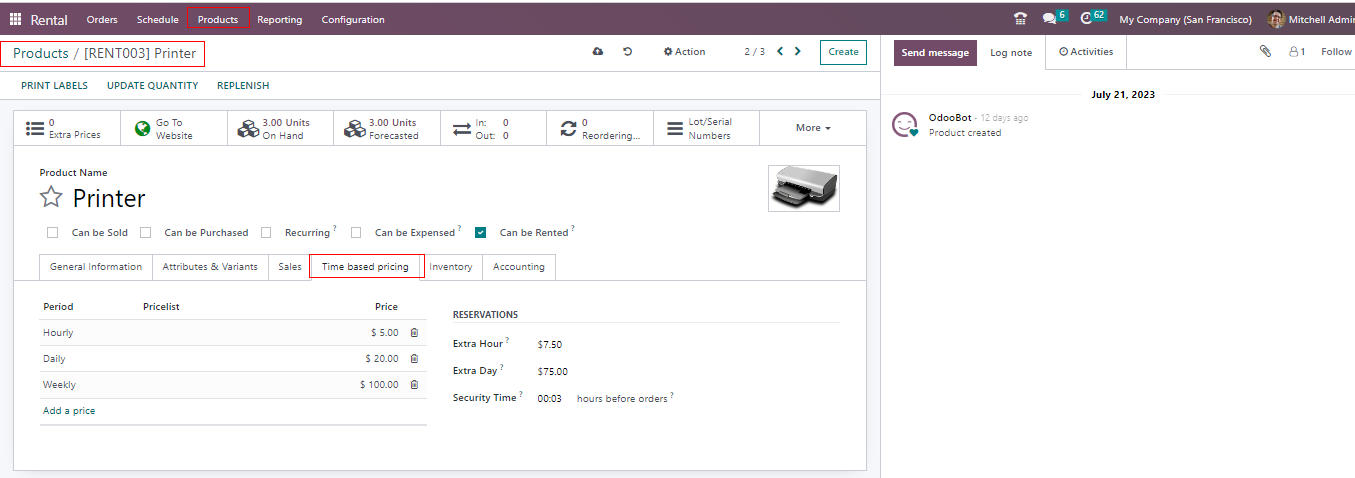The width and height of the screenshot is (1355, 478).
Task: Click the Create button
Action: pyautogui.click(x=843, y=52)
